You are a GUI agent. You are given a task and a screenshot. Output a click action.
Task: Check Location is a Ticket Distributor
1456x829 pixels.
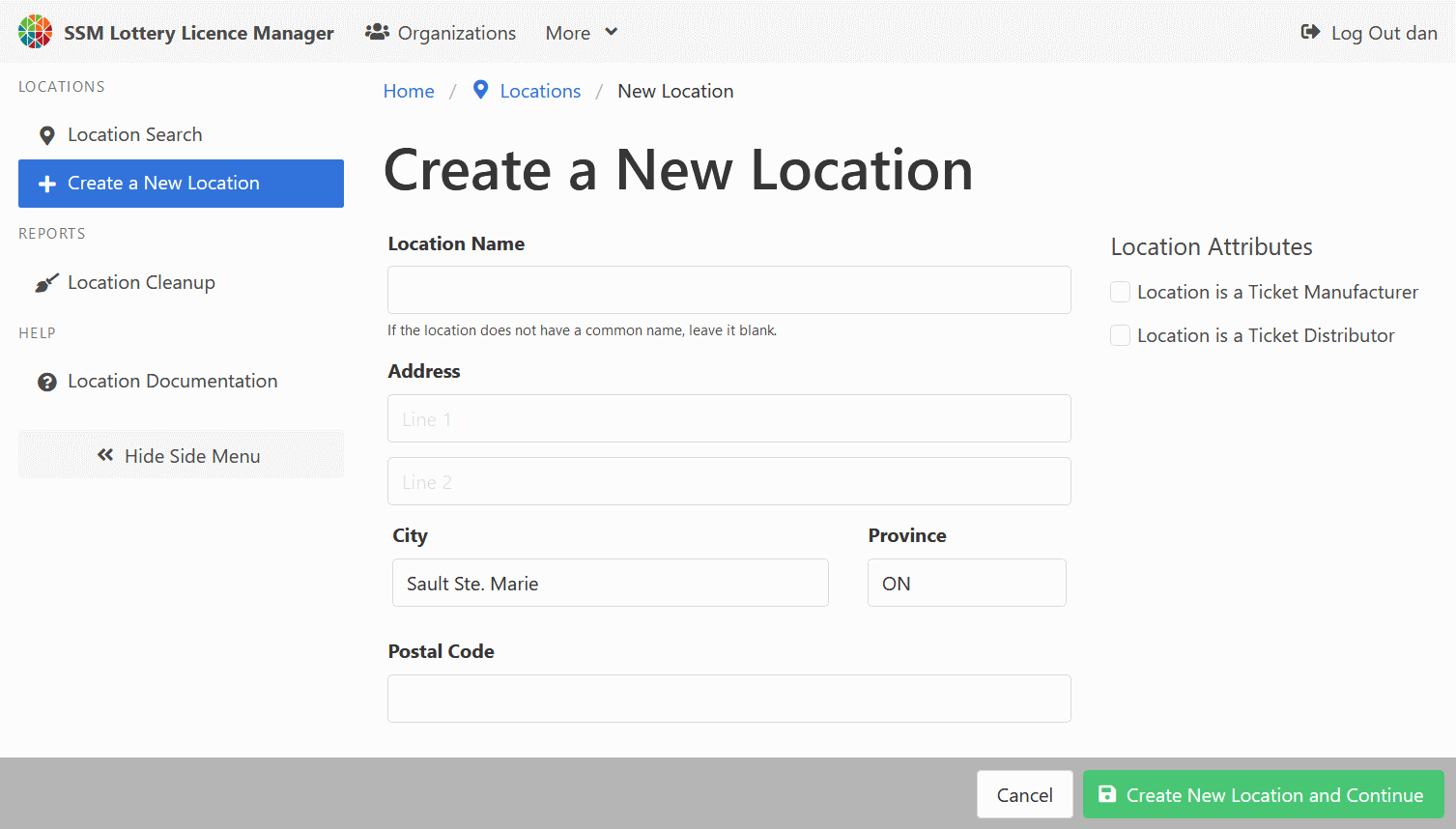coord(1120,335)
